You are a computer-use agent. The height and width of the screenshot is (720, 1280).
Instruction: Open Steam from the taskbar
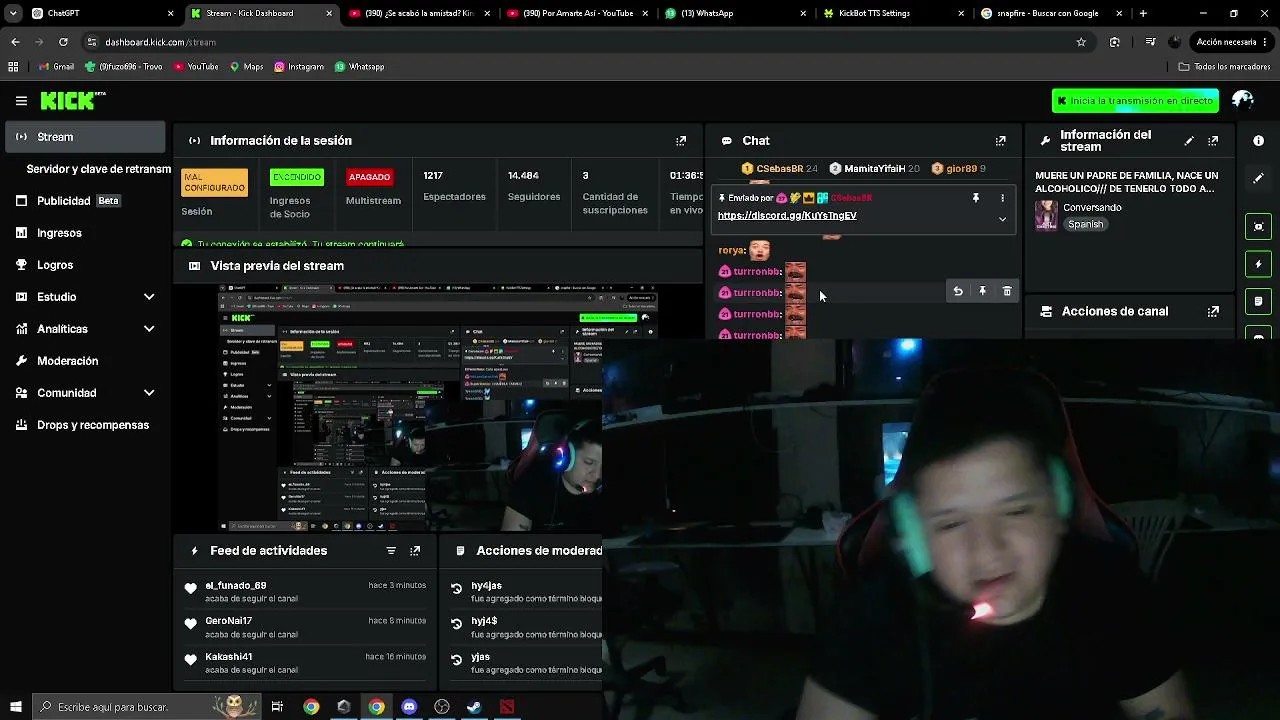474,707
